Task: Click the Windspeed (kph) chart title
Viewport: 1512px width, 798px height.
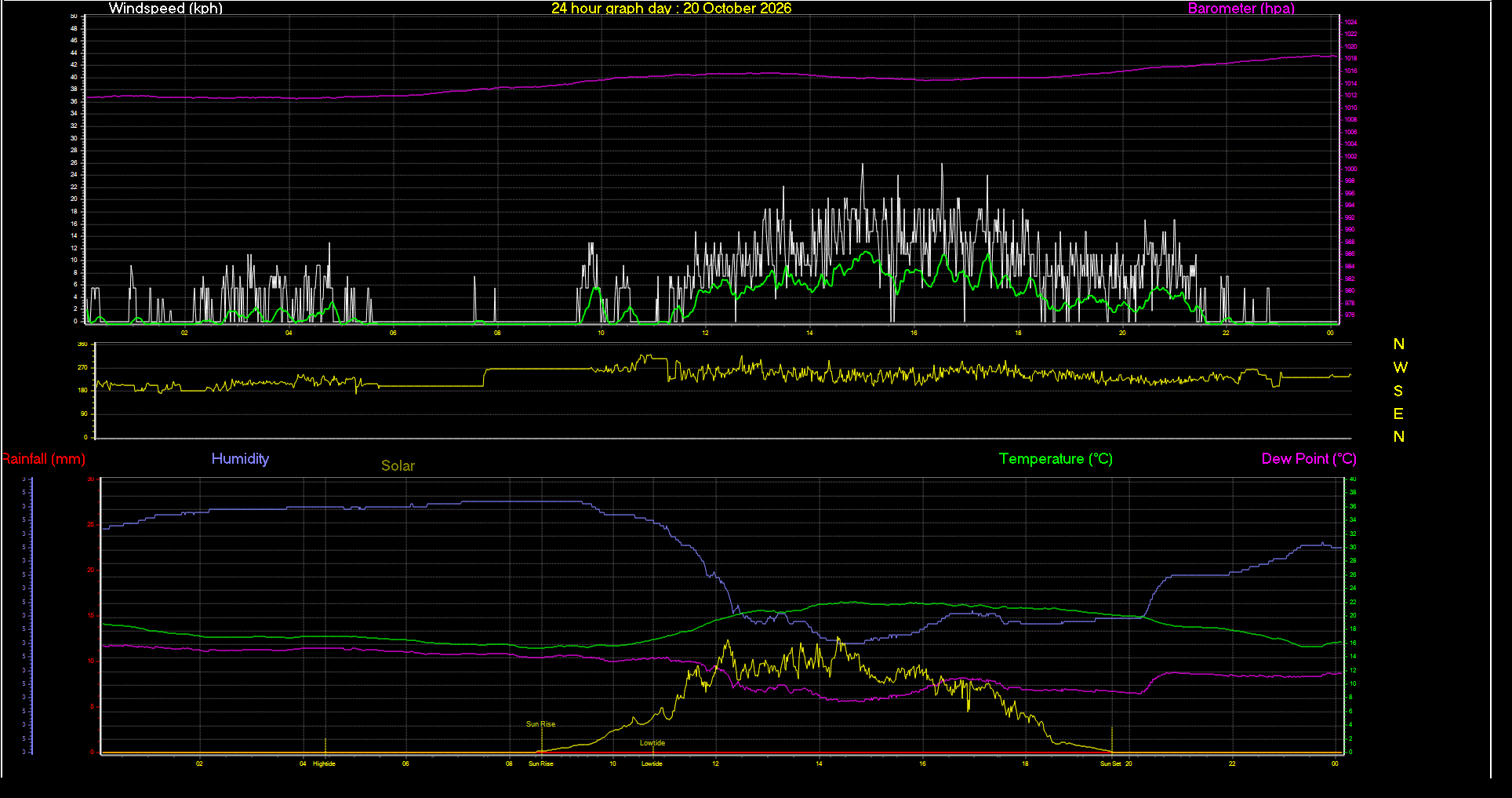Action: [165, 8]
